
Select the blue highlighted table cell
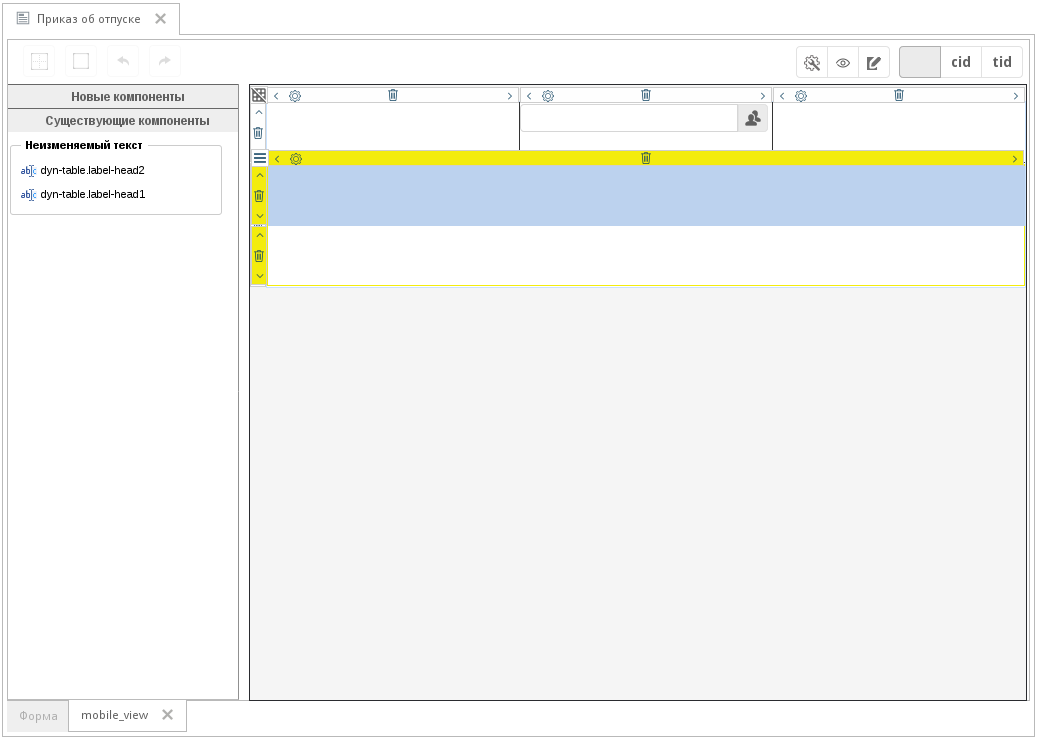tap(646, 195)
